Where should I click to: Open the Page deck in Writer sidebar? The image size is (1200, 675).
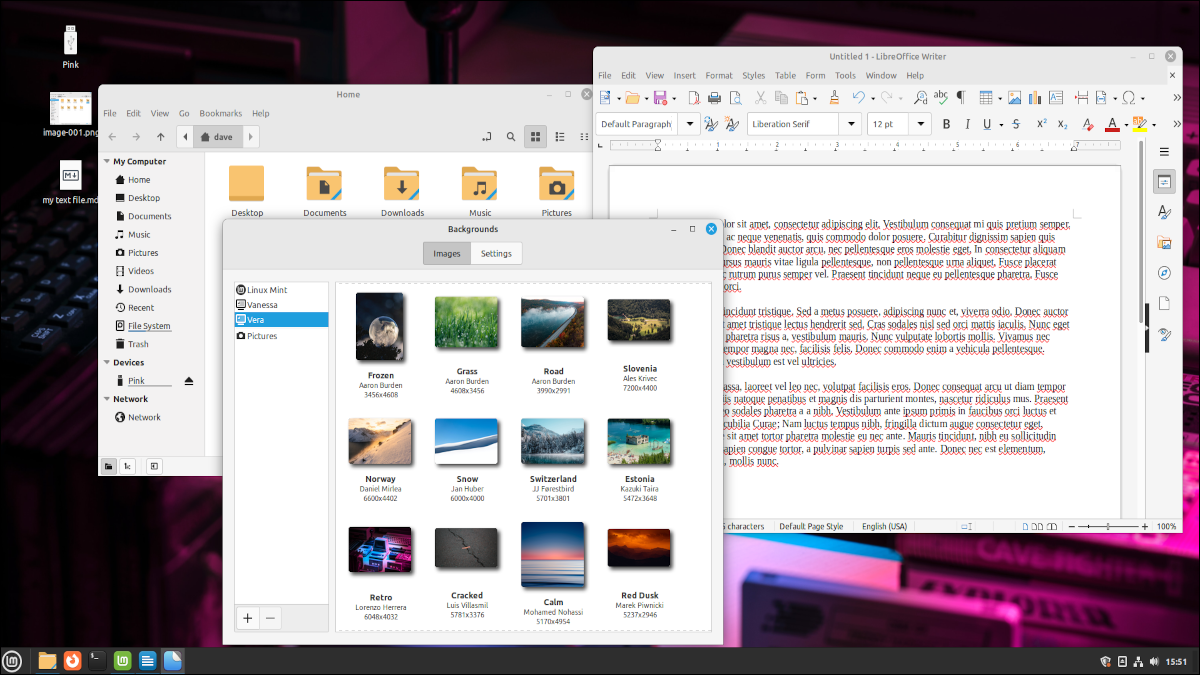point(1164,303)
